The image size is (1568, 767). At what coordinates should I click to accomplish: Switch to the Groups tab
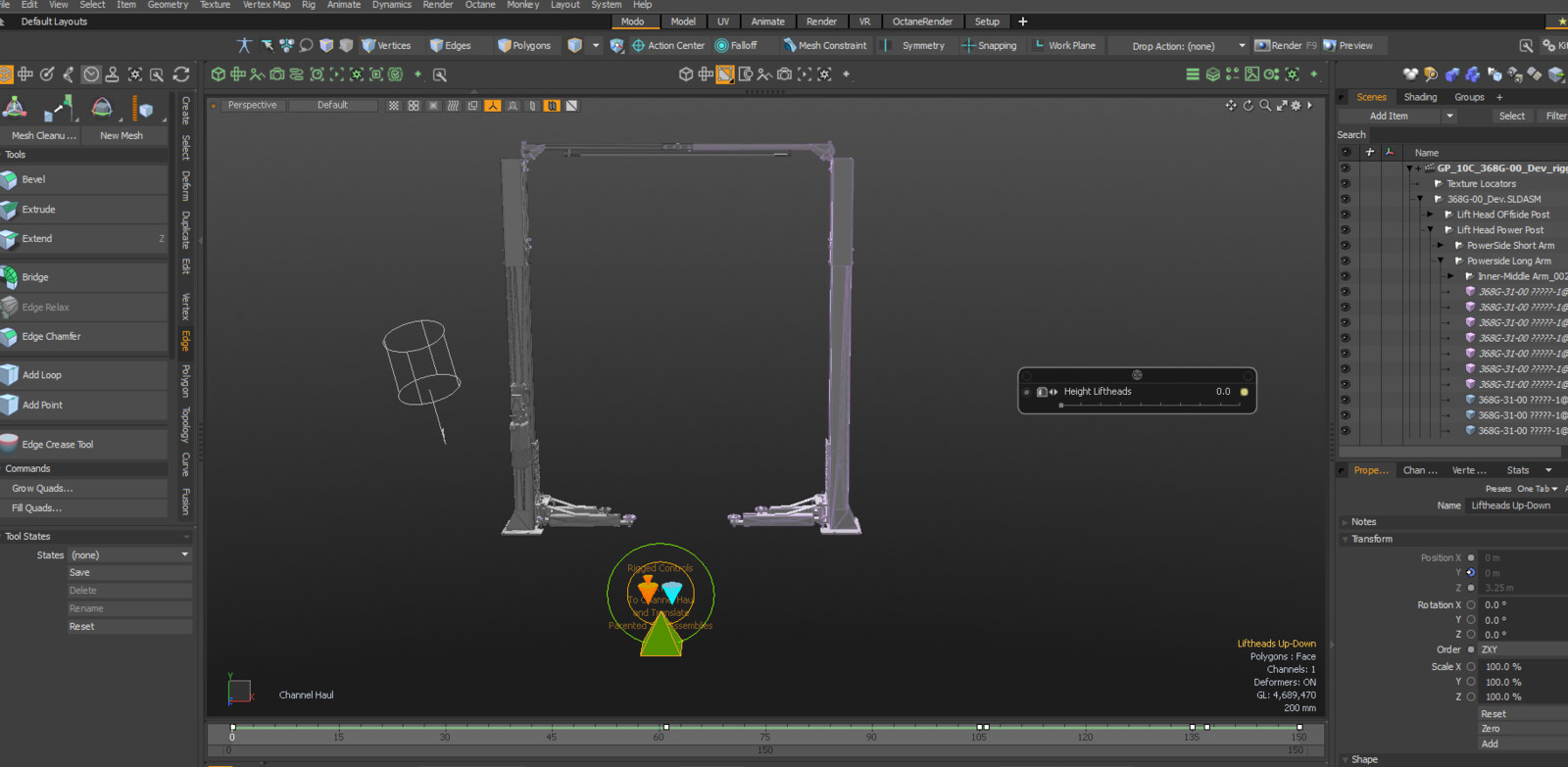[1469, 97]
